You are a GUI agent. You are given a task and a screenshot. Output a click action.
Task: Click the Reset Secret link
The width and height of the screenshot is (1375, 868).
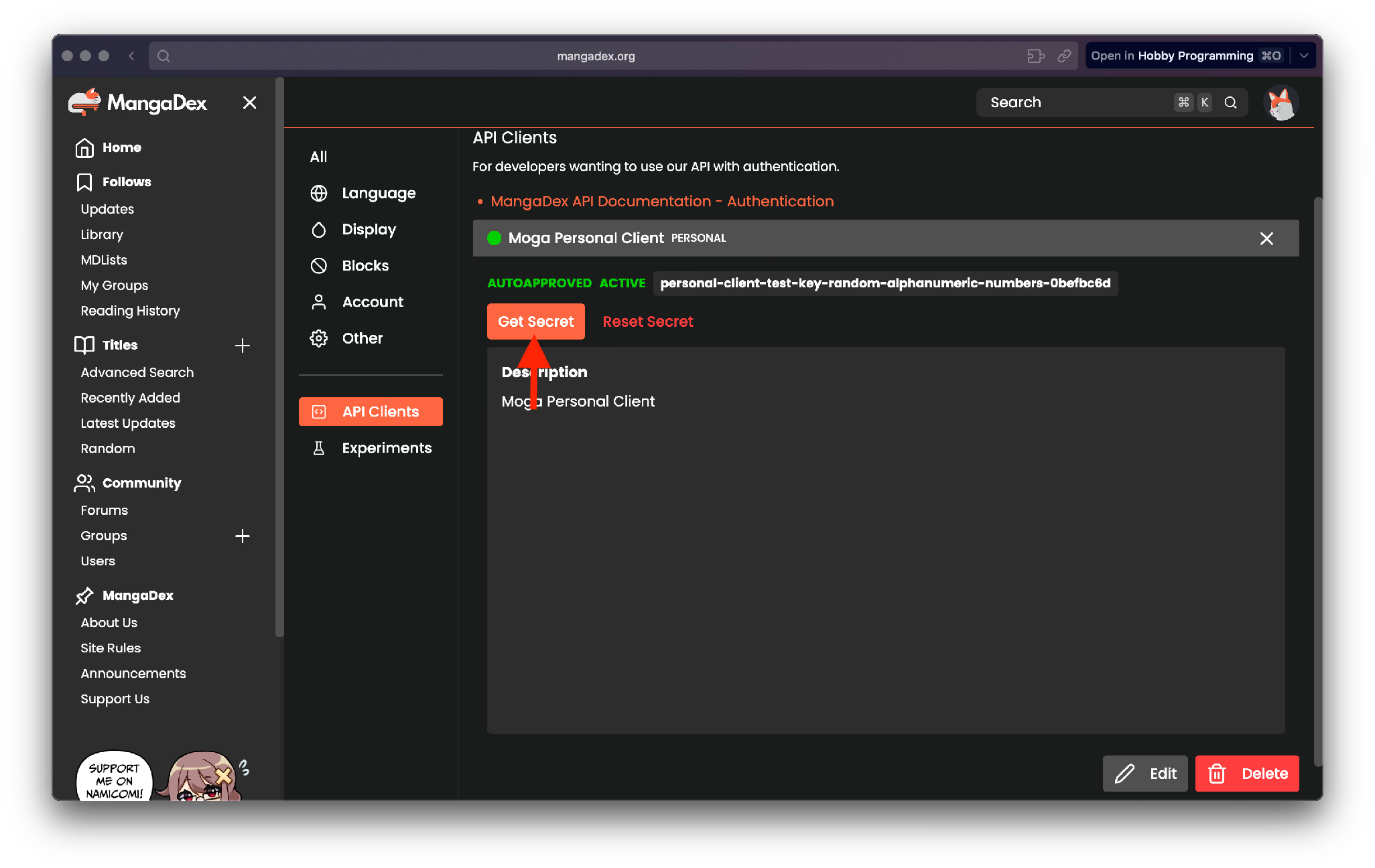tap(647, 321)
